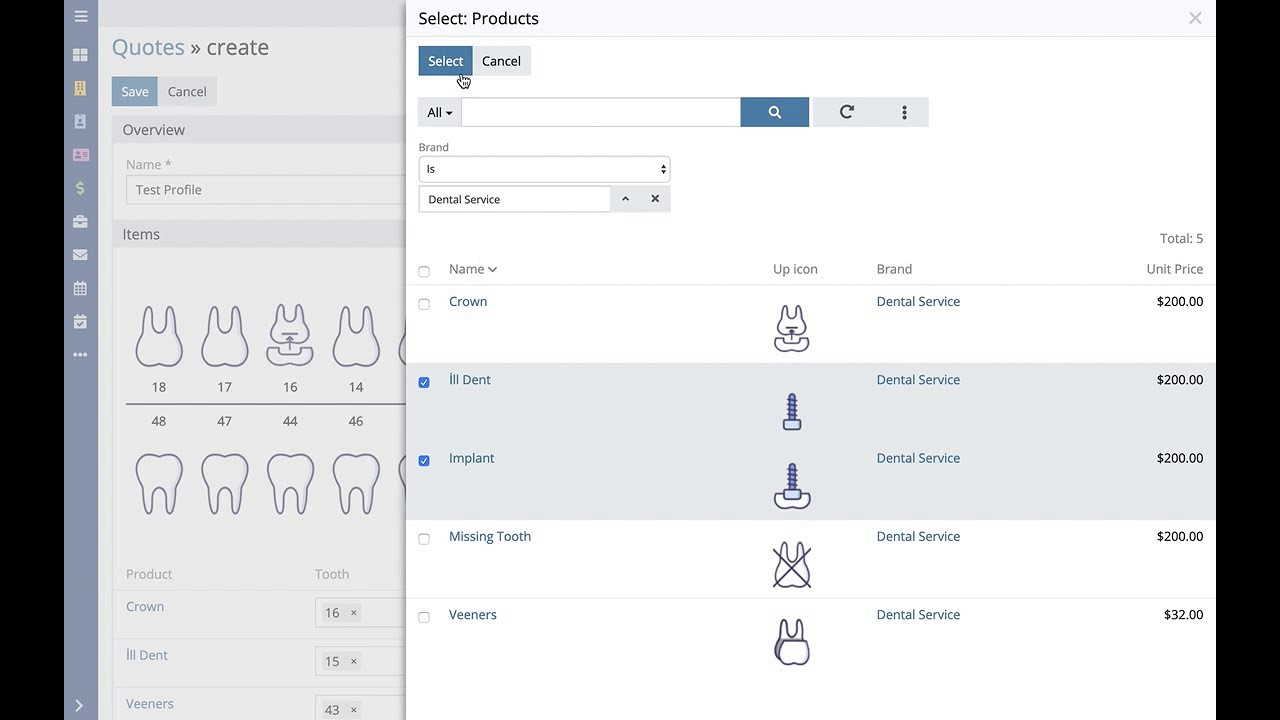Open the building (Accounts) sidebar icon
Screen dimensions: 1280x720
(81, 88)
